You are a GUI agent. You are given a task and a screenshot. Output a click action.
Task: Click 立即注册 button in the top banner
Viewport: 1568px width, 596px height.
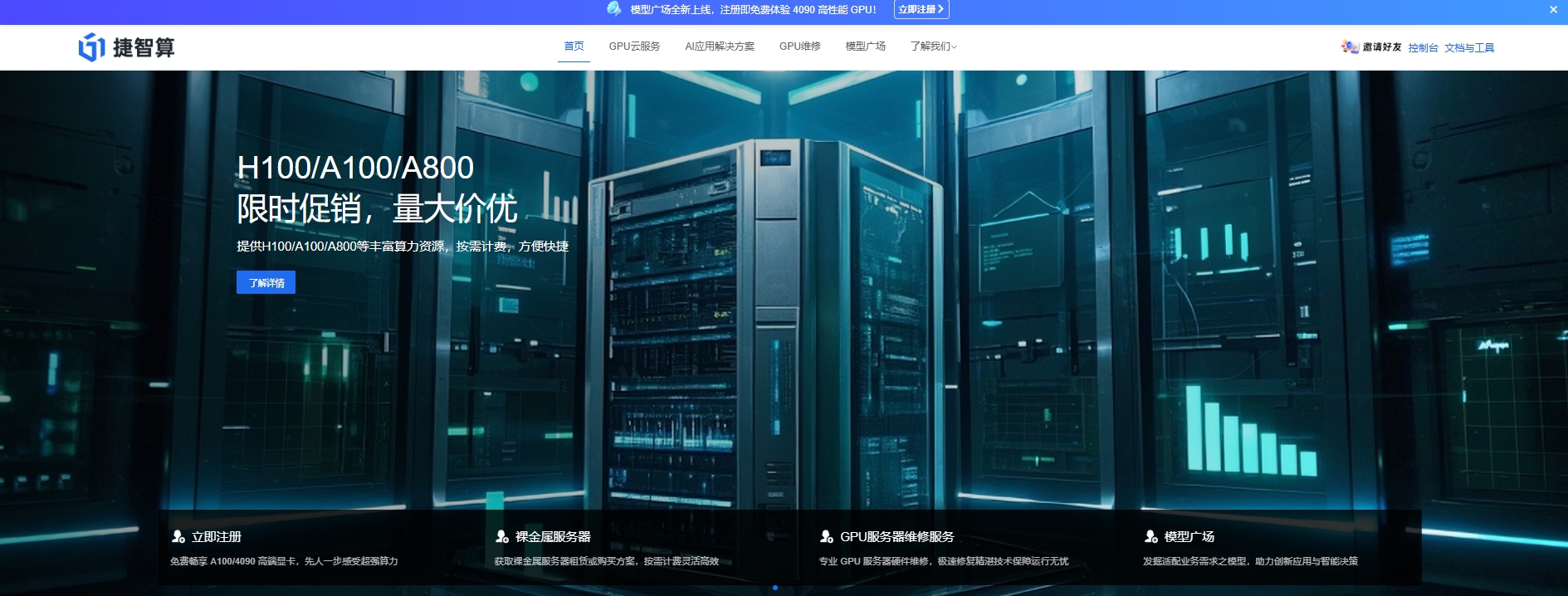921,10
